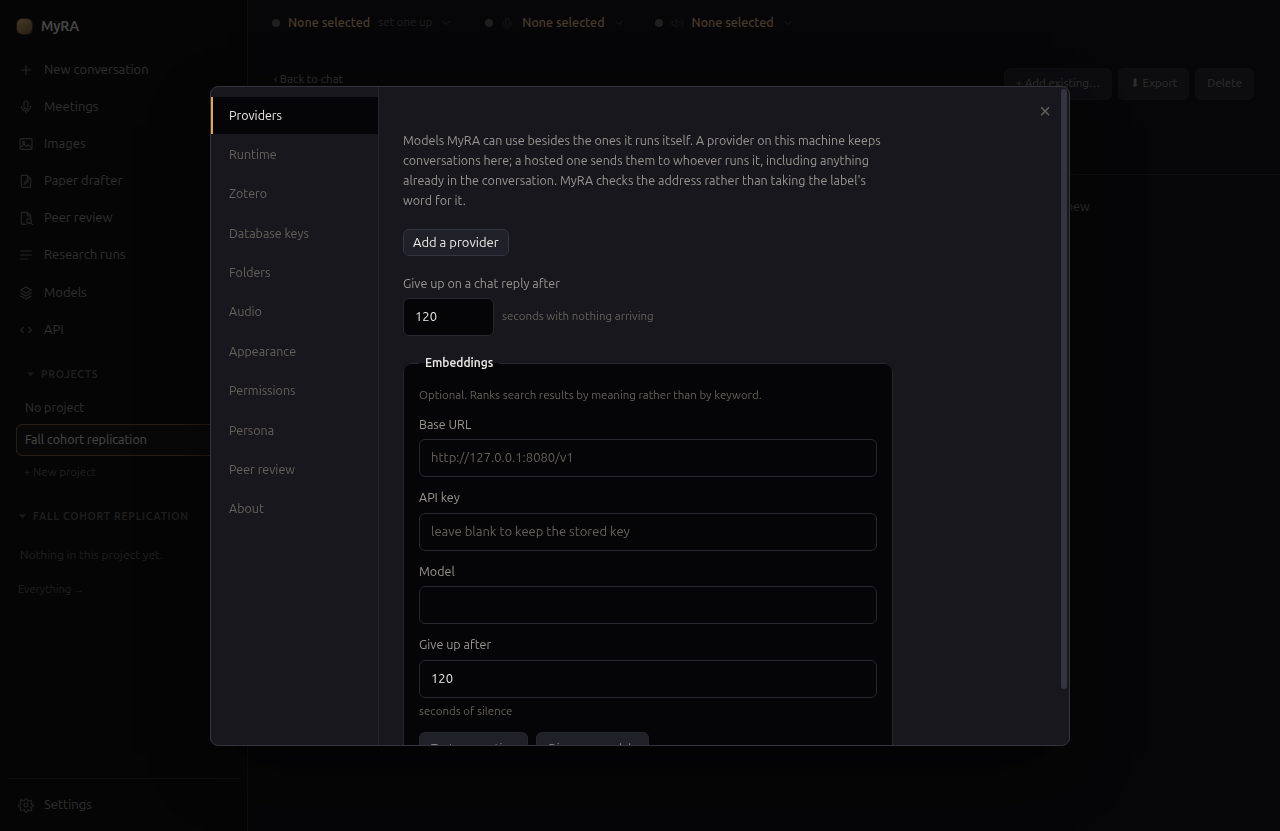The height and width of the screenshot is (831, 1280).
Task: Click the plus icon beside New conversation
Action: (x=26, y=70)
